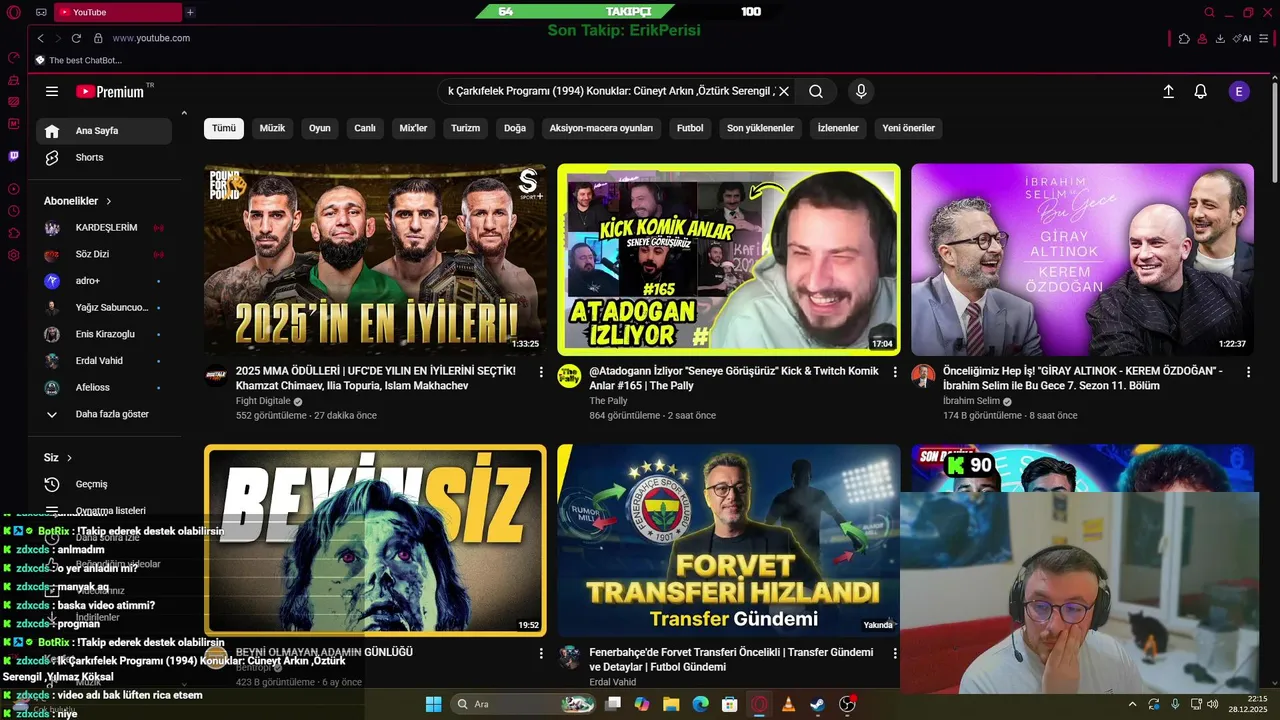Viewport: 1280px width, 720px height.
Task: Select the Son yüklenenler chip
Action: point(760,128)
